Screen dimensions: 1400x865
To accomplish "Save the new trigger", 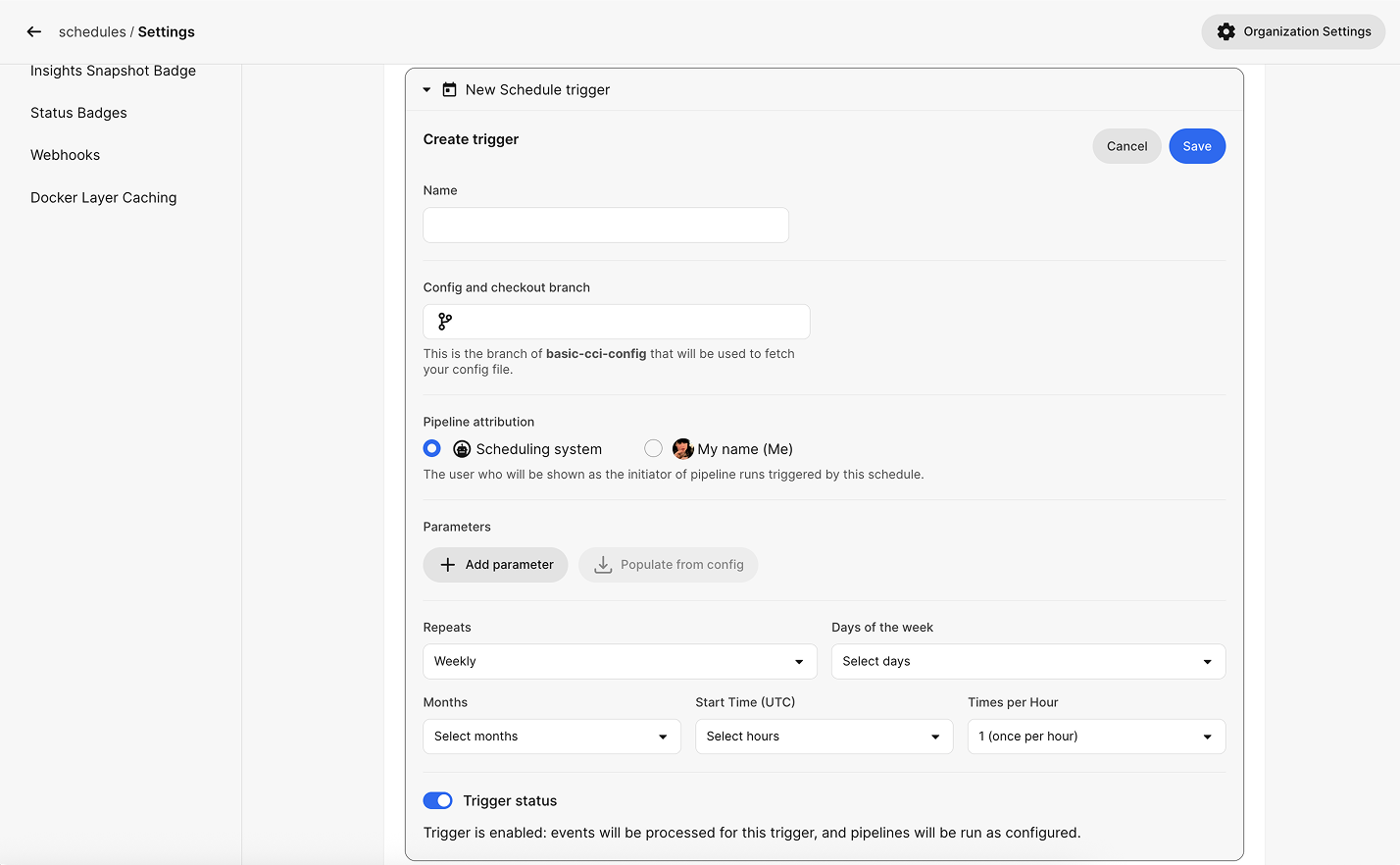I will [1196, 146].
